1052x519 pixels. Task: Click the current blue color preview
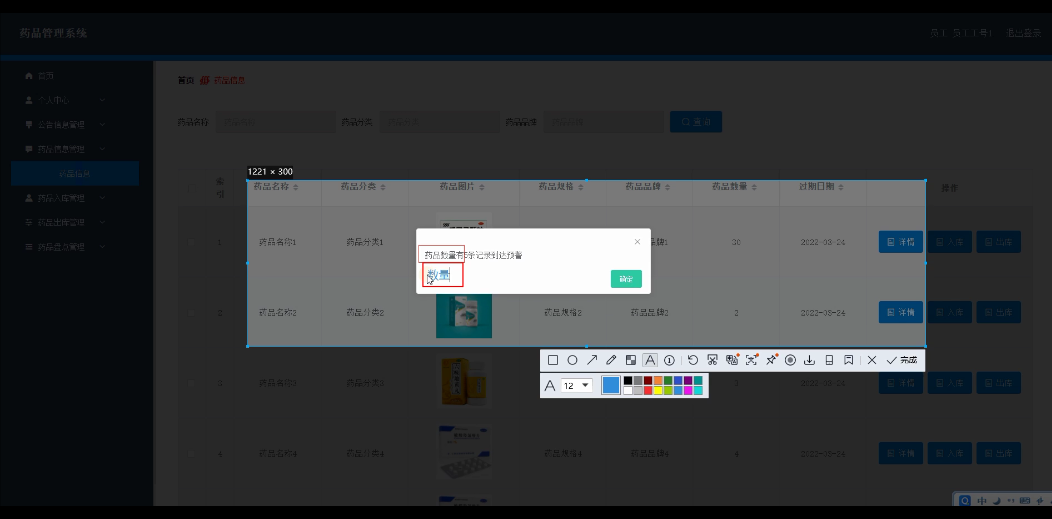coord(611,386)
